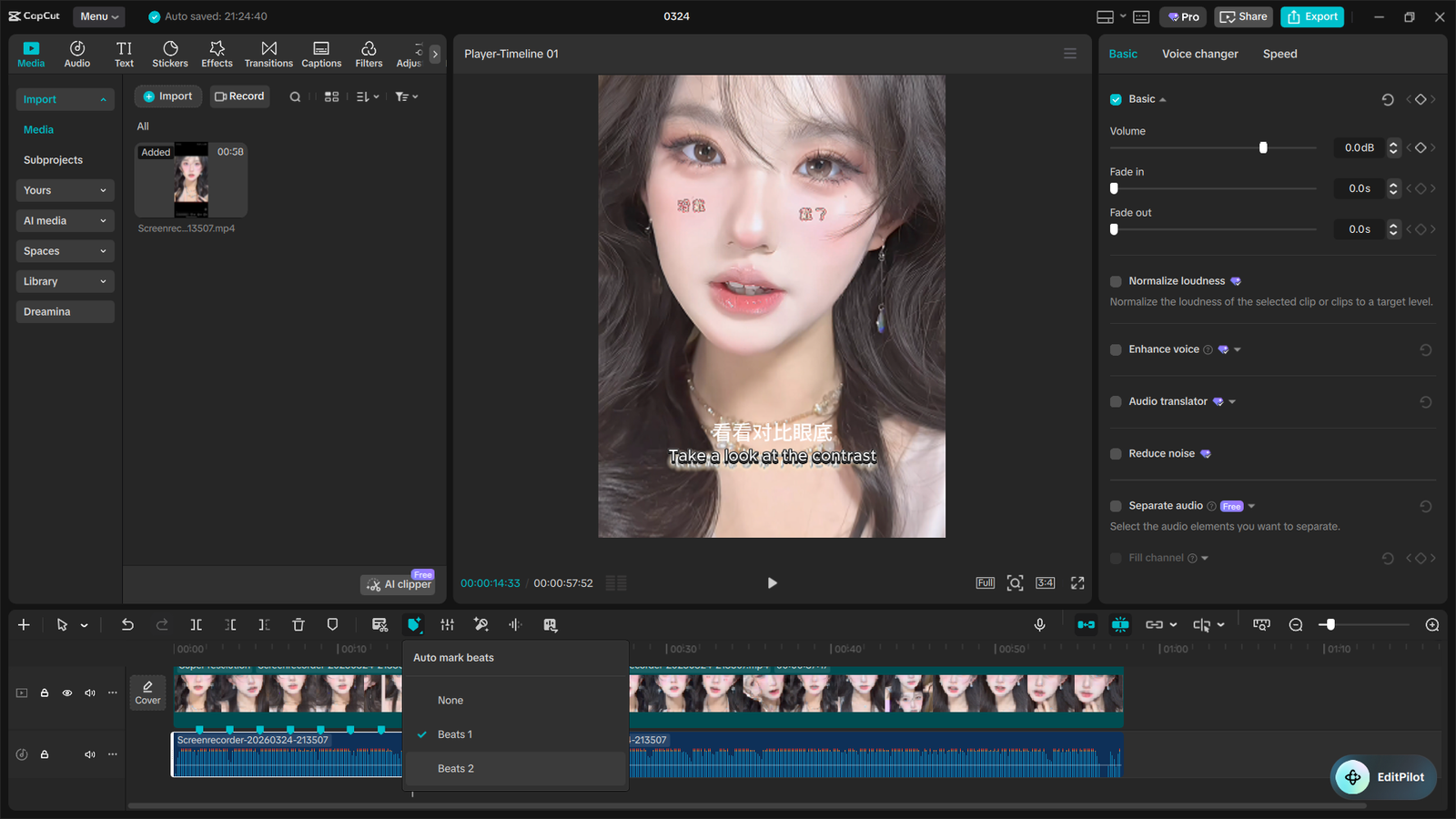The height and width of the screenshot is (819, 1456).
Task: Open the Stickers panel
Action: 170,53
